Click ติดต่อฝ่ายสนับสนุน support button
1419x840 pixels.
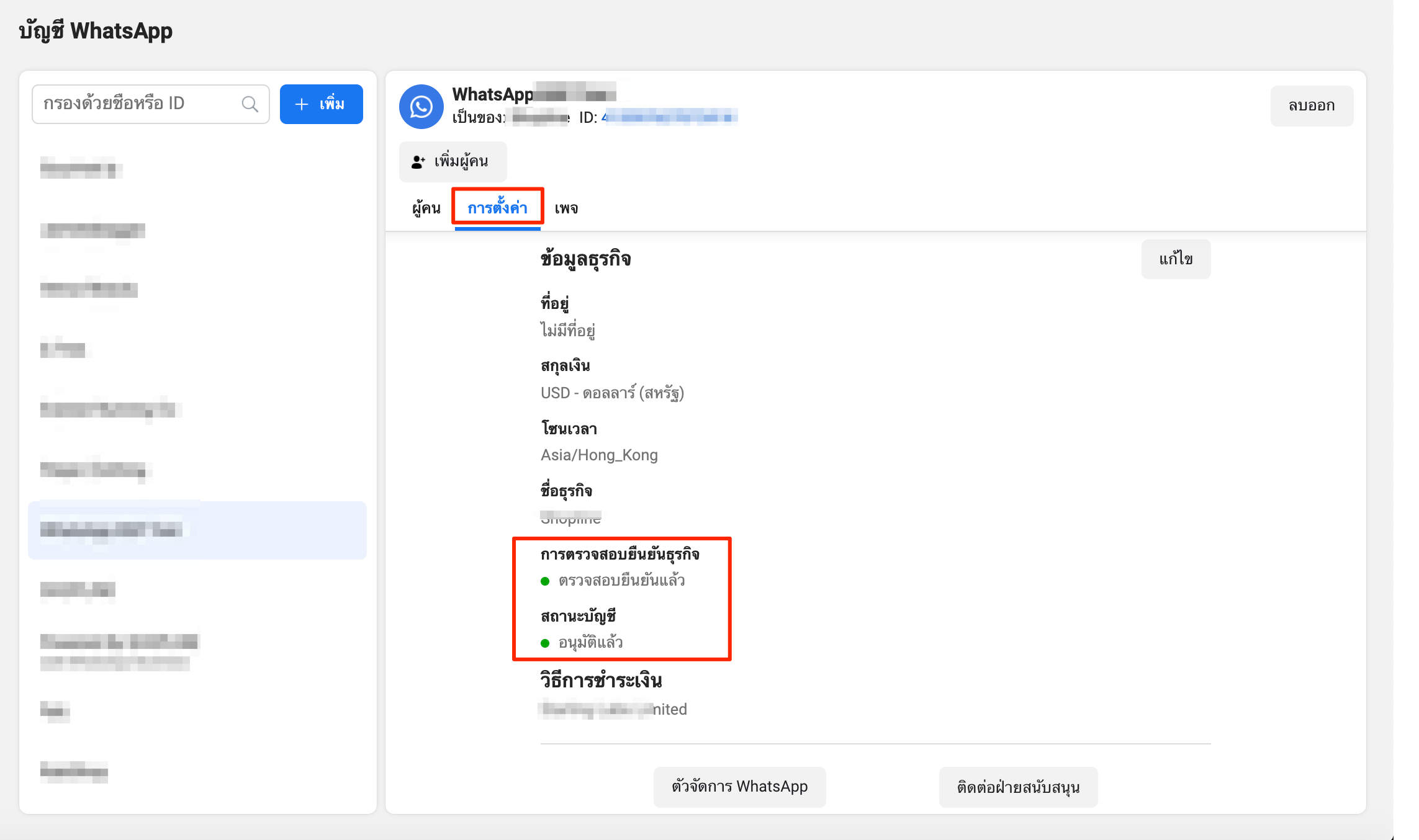[x=1018, y=787]
